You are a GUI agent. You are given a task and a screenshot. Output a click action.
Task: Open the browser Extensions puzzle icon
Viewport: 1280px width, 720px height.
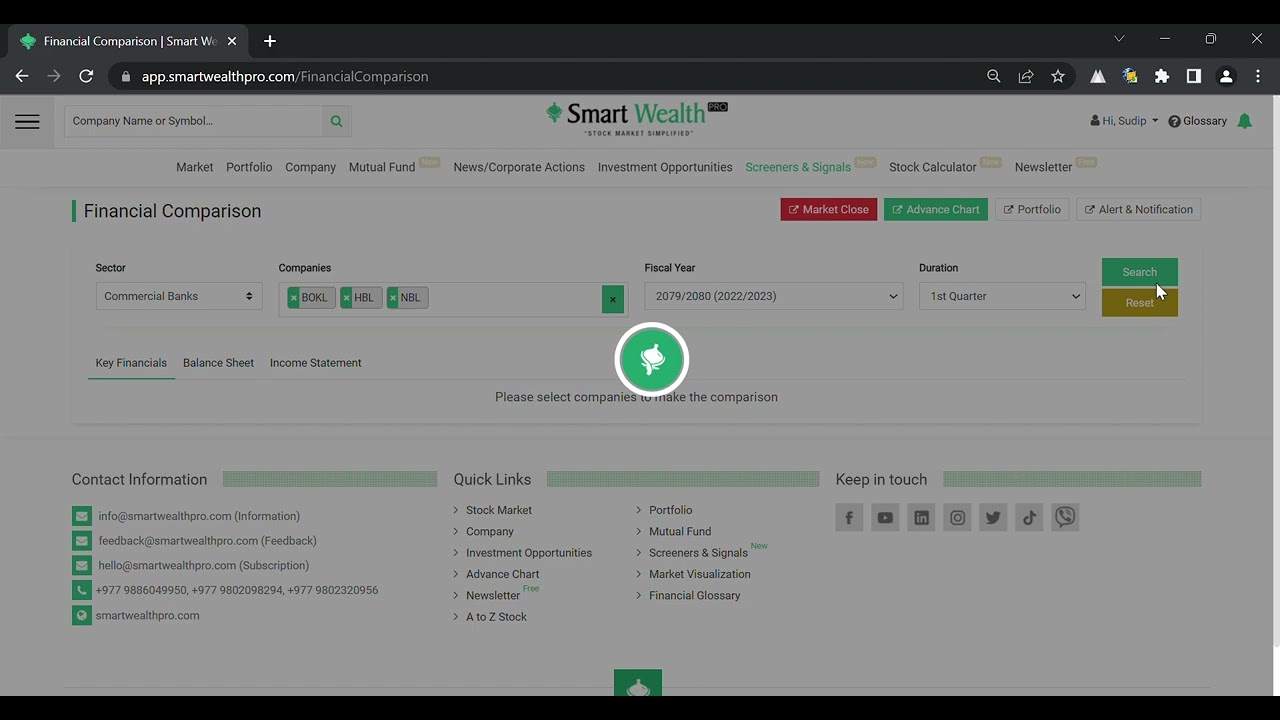tap(1162, 76)
